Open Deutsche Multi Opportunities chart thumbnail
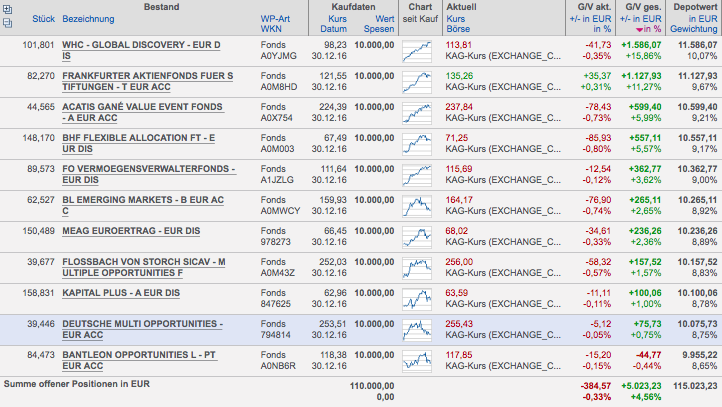 (x=417, y=330)
